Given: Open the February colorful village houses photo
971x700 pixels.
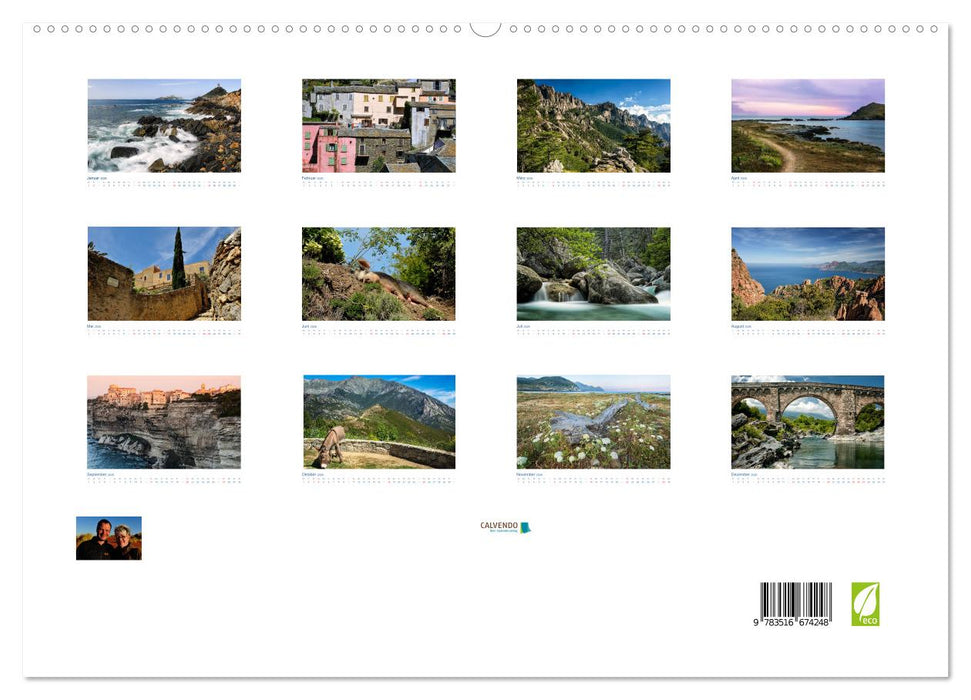Looking at the screenshot, I should pos(379,125).
